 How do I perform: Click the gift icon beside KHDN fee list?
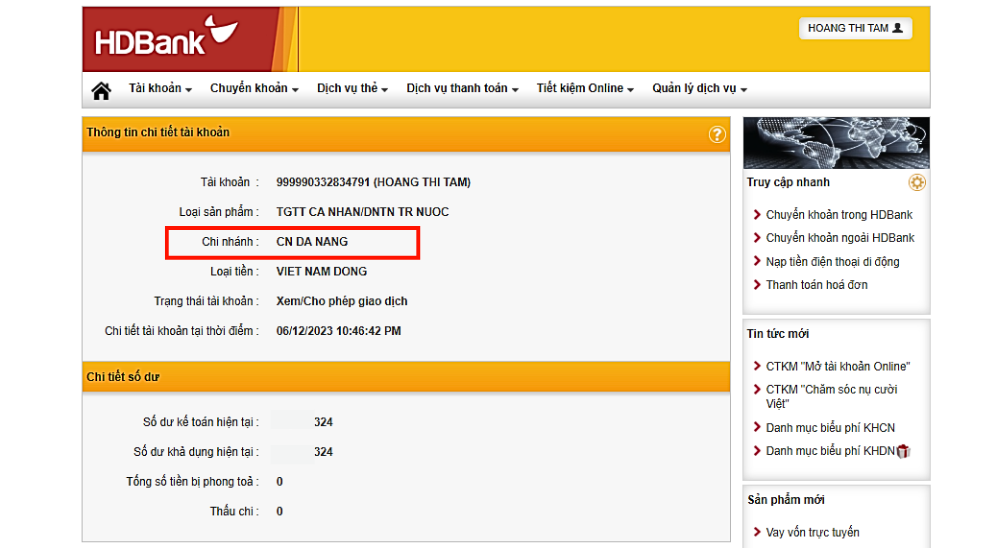(904, 451)
